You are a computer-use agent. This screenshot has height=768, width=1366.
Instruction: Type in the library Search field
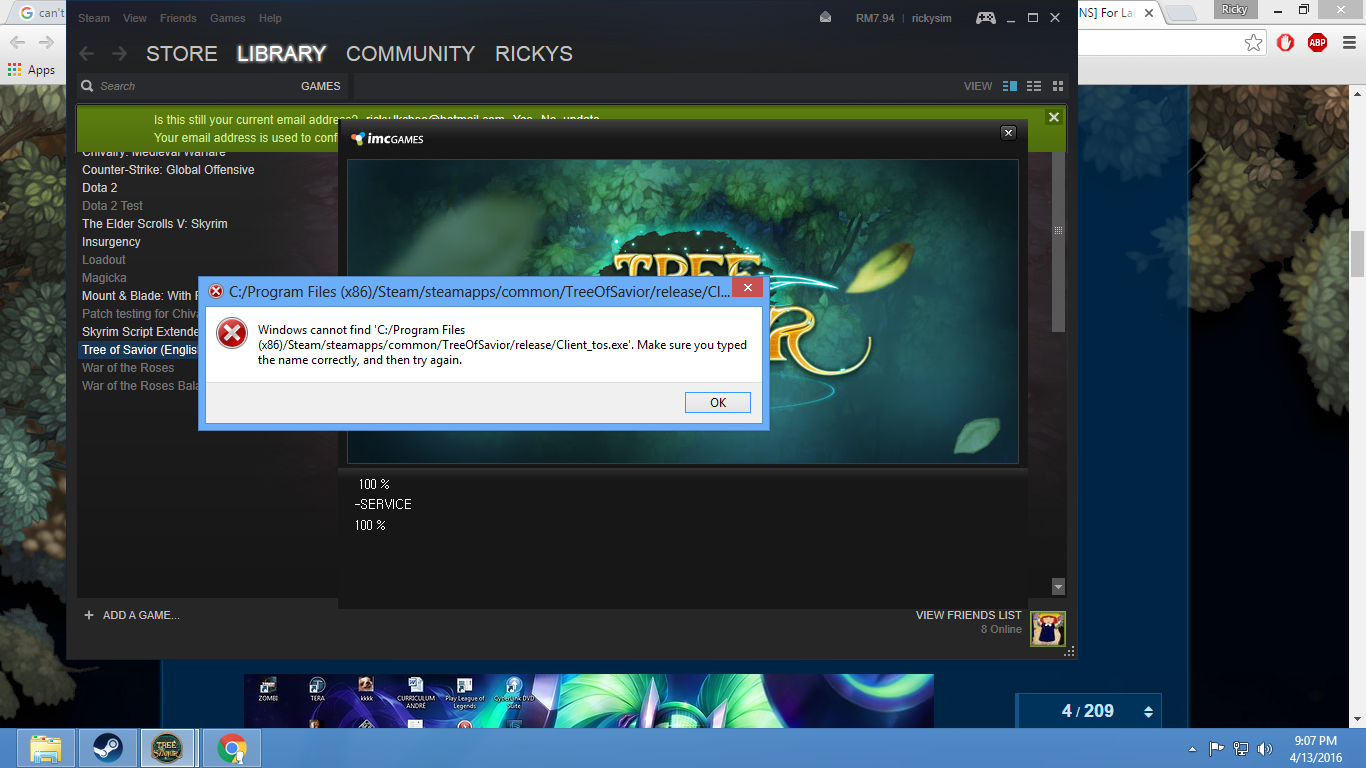click(190, 86)
